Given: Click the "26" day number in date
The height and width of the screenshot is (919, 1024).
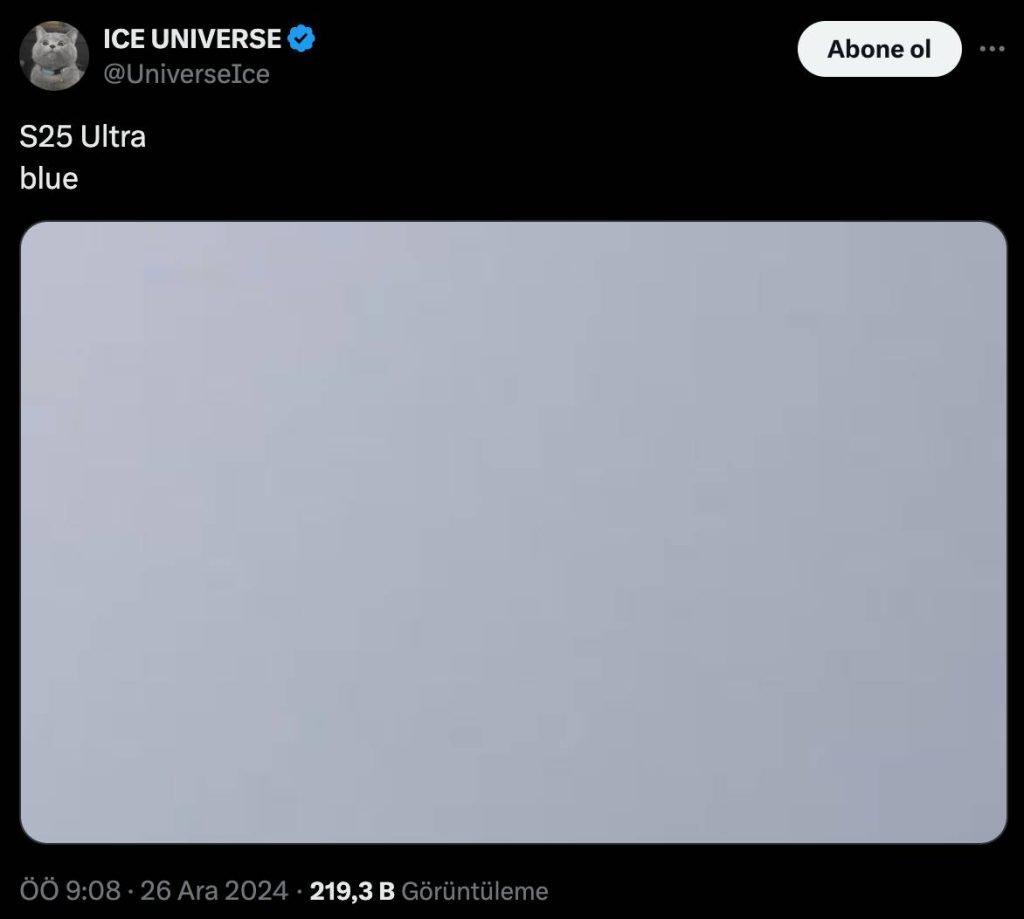Looking at the screenshot, I should pos(155,891).
